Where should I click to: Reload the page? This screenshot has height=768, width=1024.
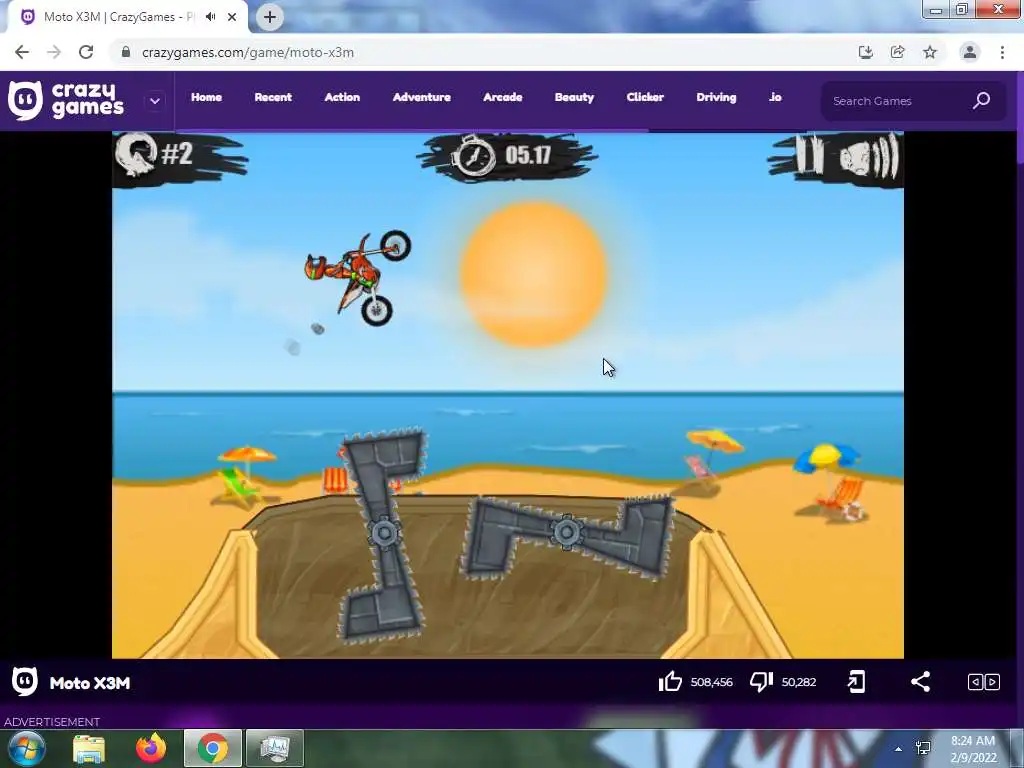(x=86, y=52)
